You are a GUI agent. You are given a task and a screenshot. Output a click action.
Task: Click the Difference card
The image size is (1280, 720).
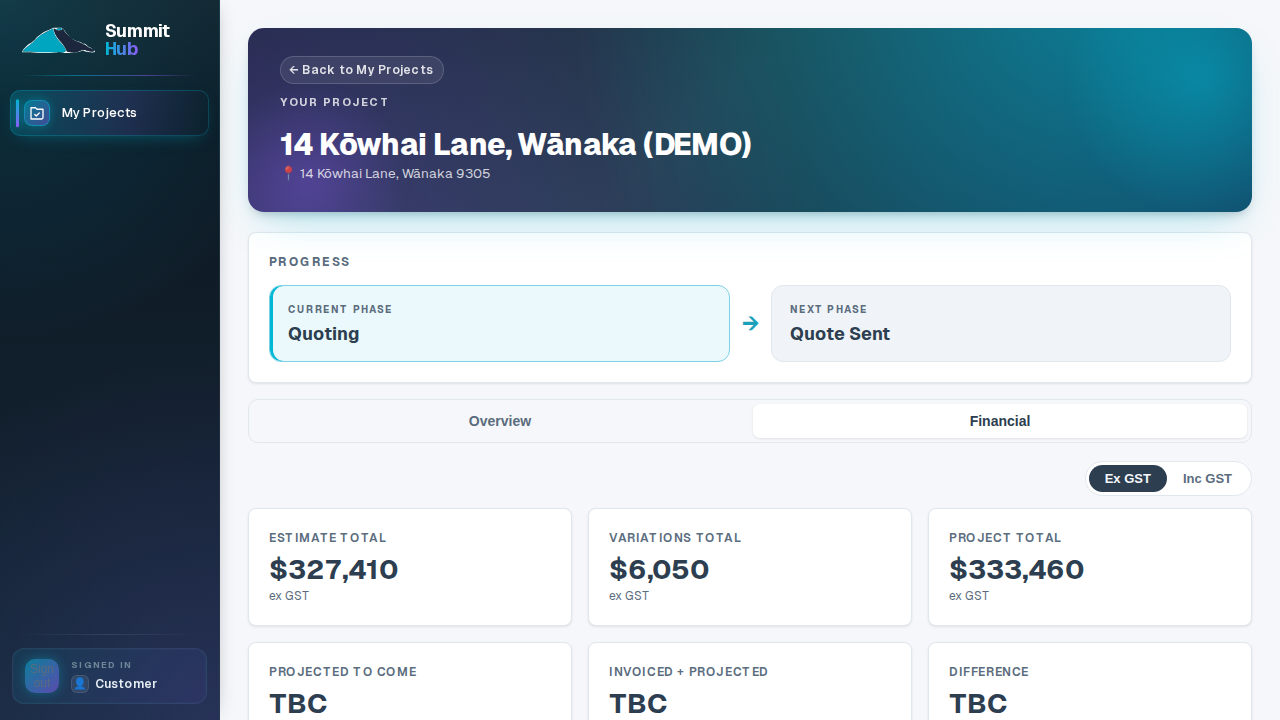pos(1090,681)
